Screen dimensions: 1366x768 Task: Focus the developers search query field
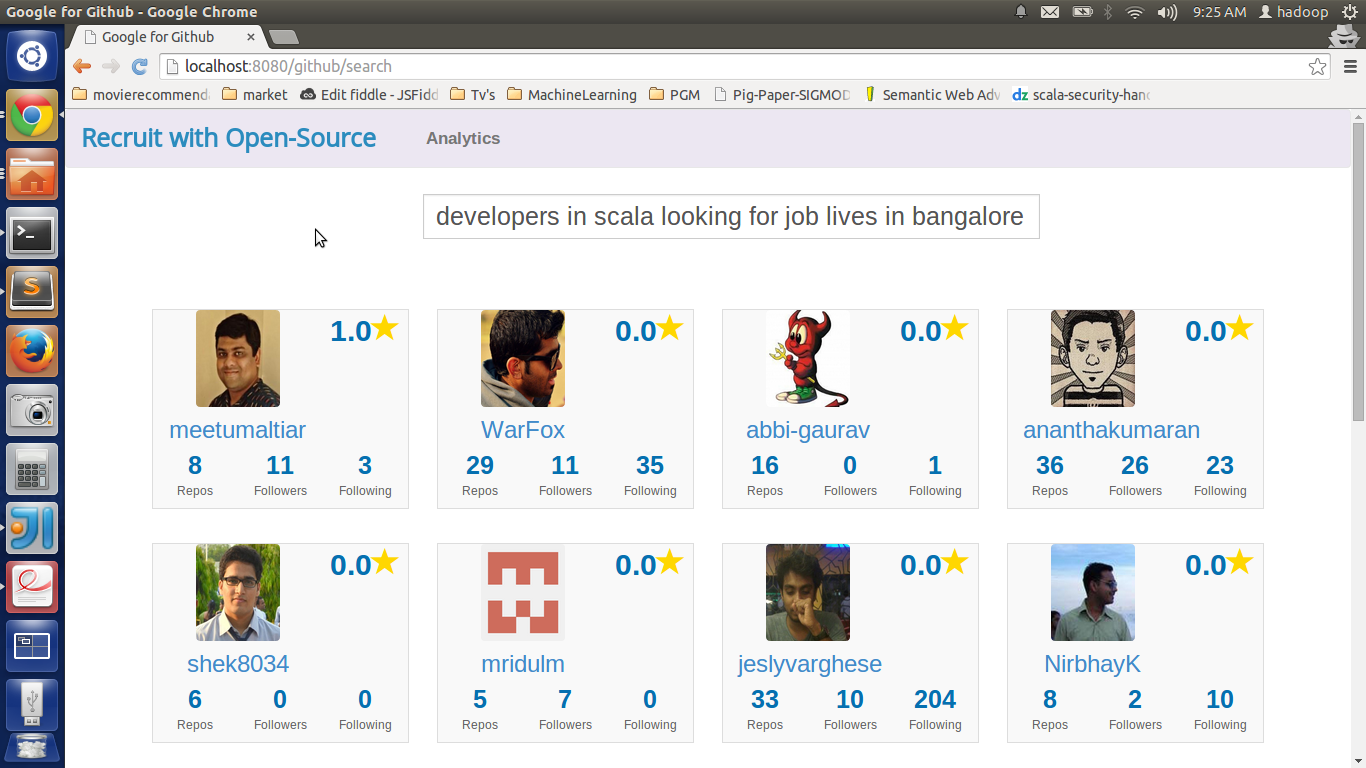click(731, 217)
